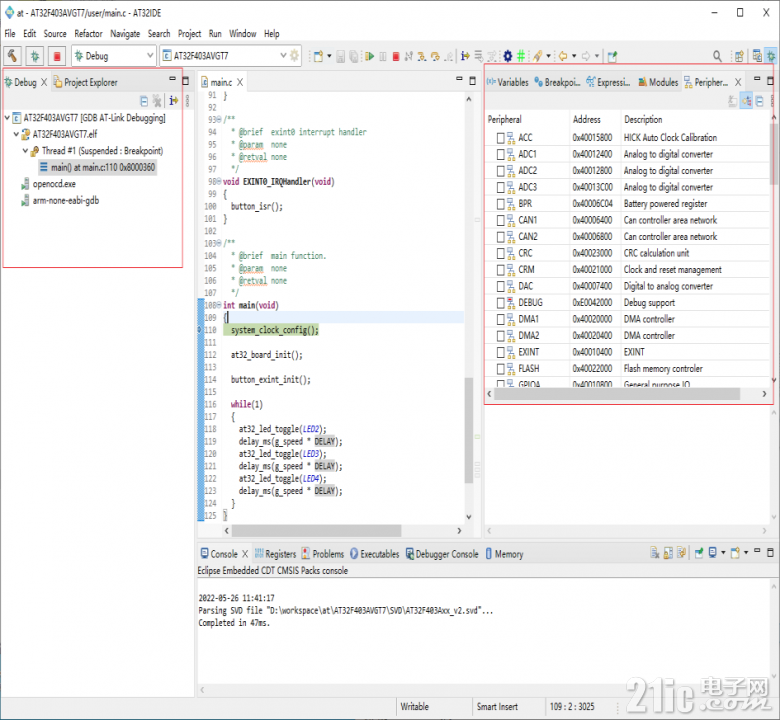Collapse all in Debug view toolbar
780x720 pixels.
point(144,101)
